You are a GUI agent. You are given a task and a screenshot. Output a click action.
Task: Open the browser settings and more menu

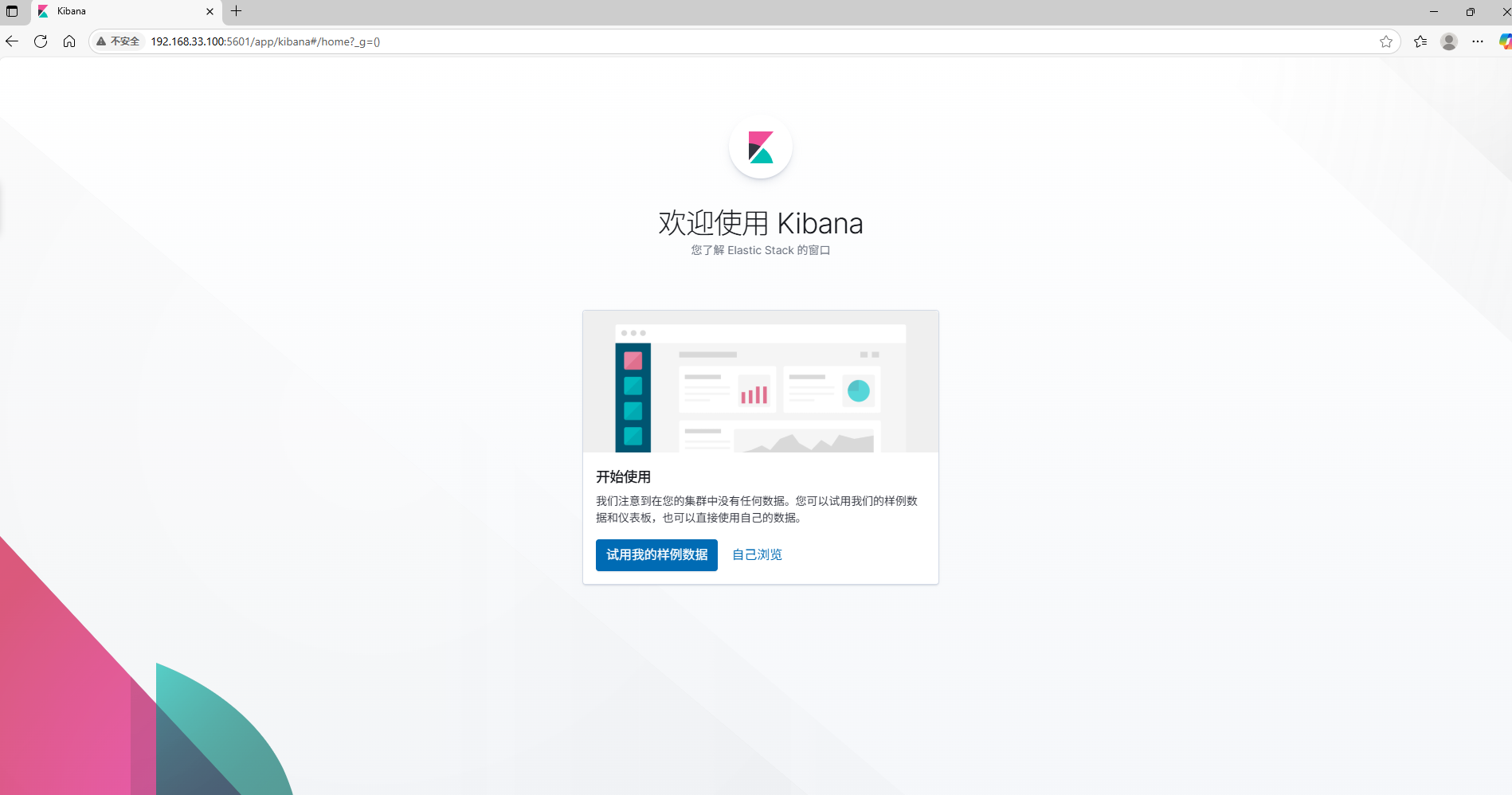pos(1478,41)
